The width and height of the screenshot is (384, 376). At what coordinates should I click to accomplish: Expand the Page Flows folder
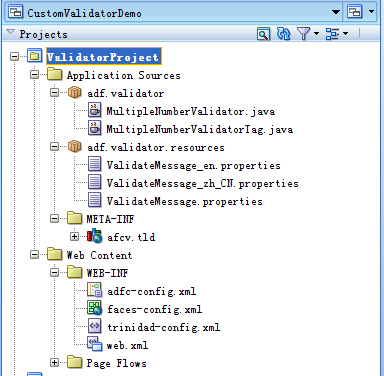pos(54,362)
